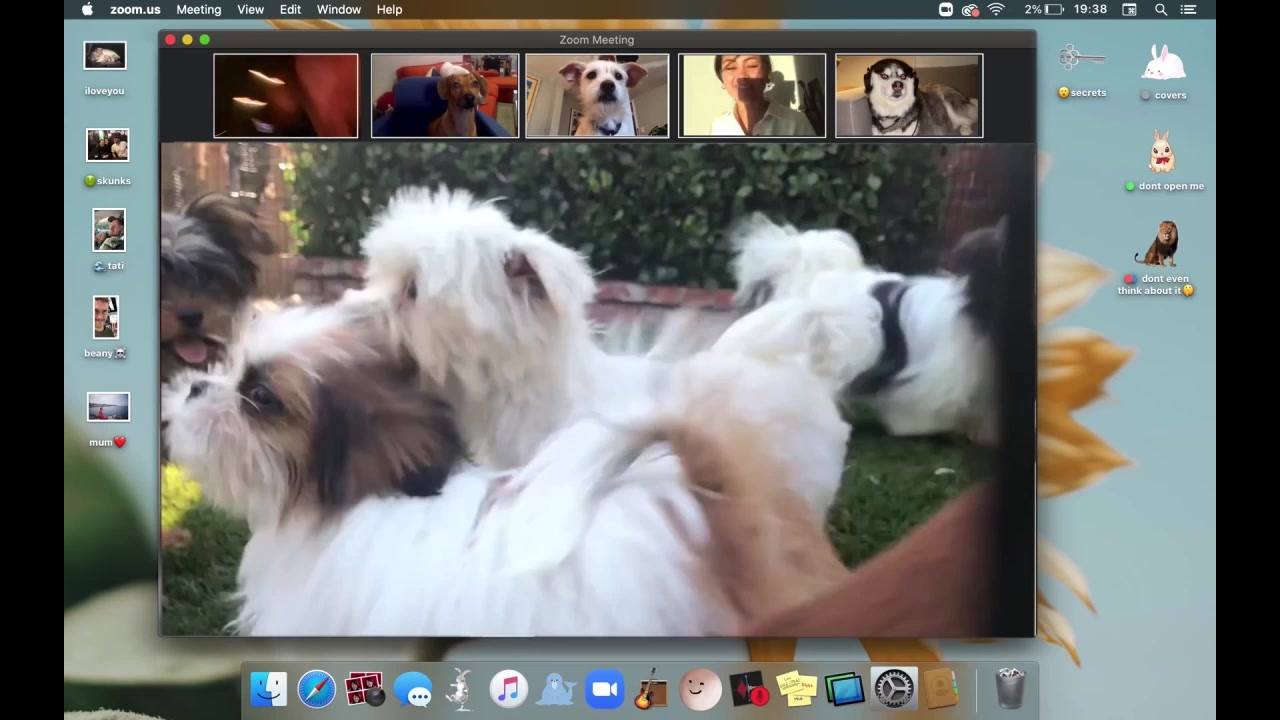Click the Creative Cloud menu bar icon
The height and width of the screenshot is (720, 1280).
coord(970,9)
